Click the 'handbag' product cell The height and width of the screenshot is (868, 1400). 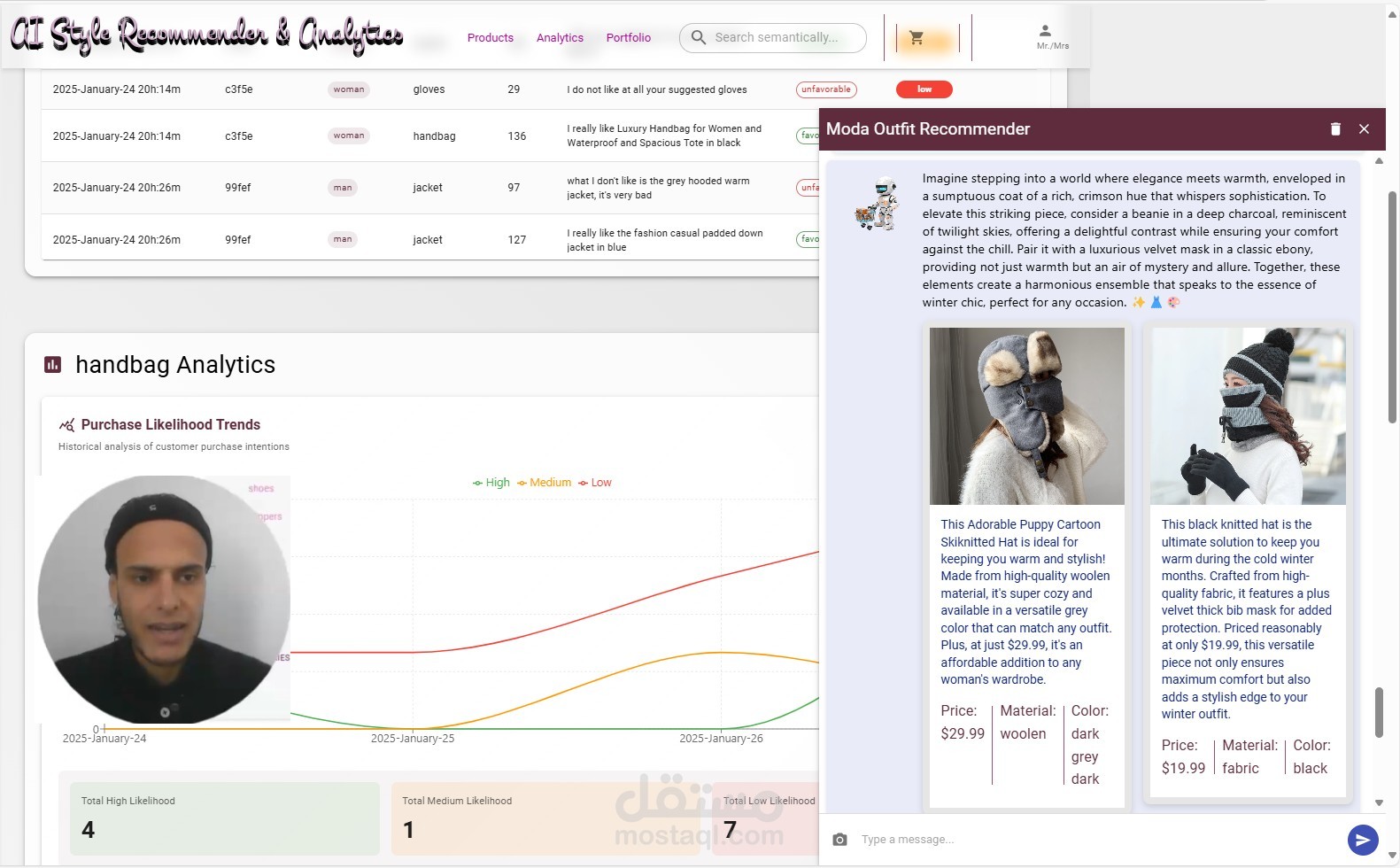point(434,136)
